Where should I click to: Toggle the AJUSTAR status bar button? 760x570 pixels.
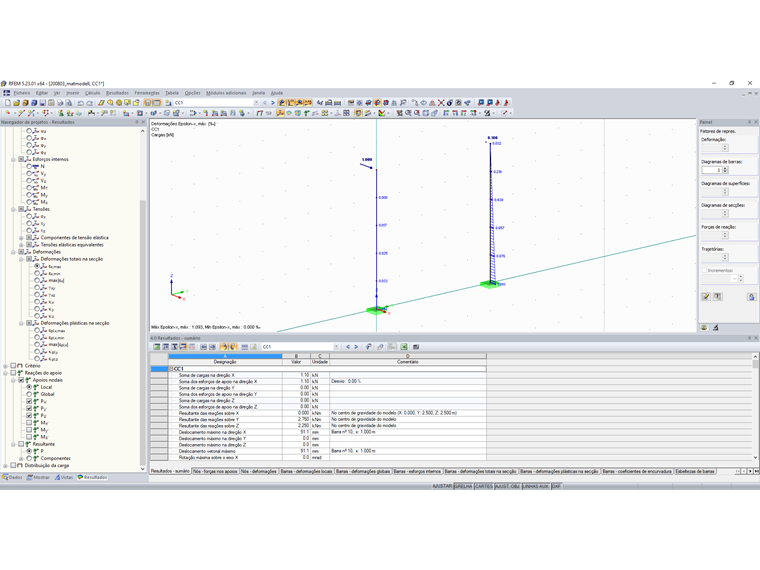tap(442, 486)
